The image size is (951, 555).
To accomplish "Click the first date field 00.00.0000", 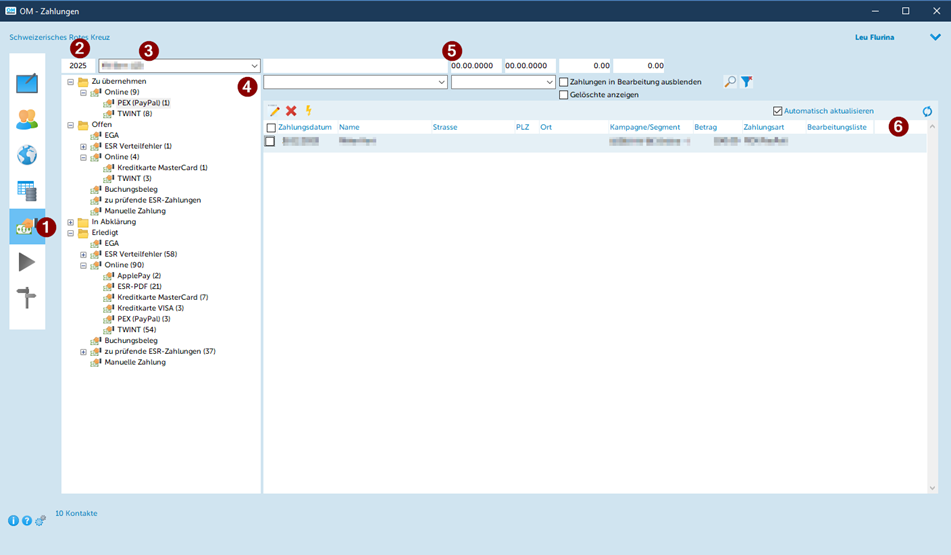I will pos(475,66).
